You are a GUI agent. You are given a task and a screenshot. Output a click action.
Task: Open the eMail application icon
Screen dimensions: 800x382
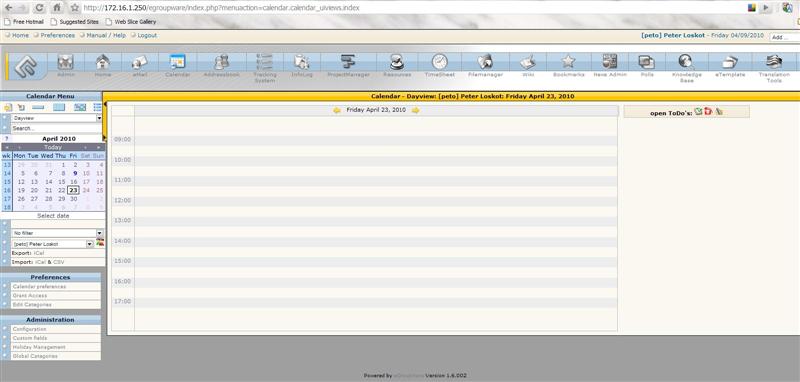[x=139, y=62]
